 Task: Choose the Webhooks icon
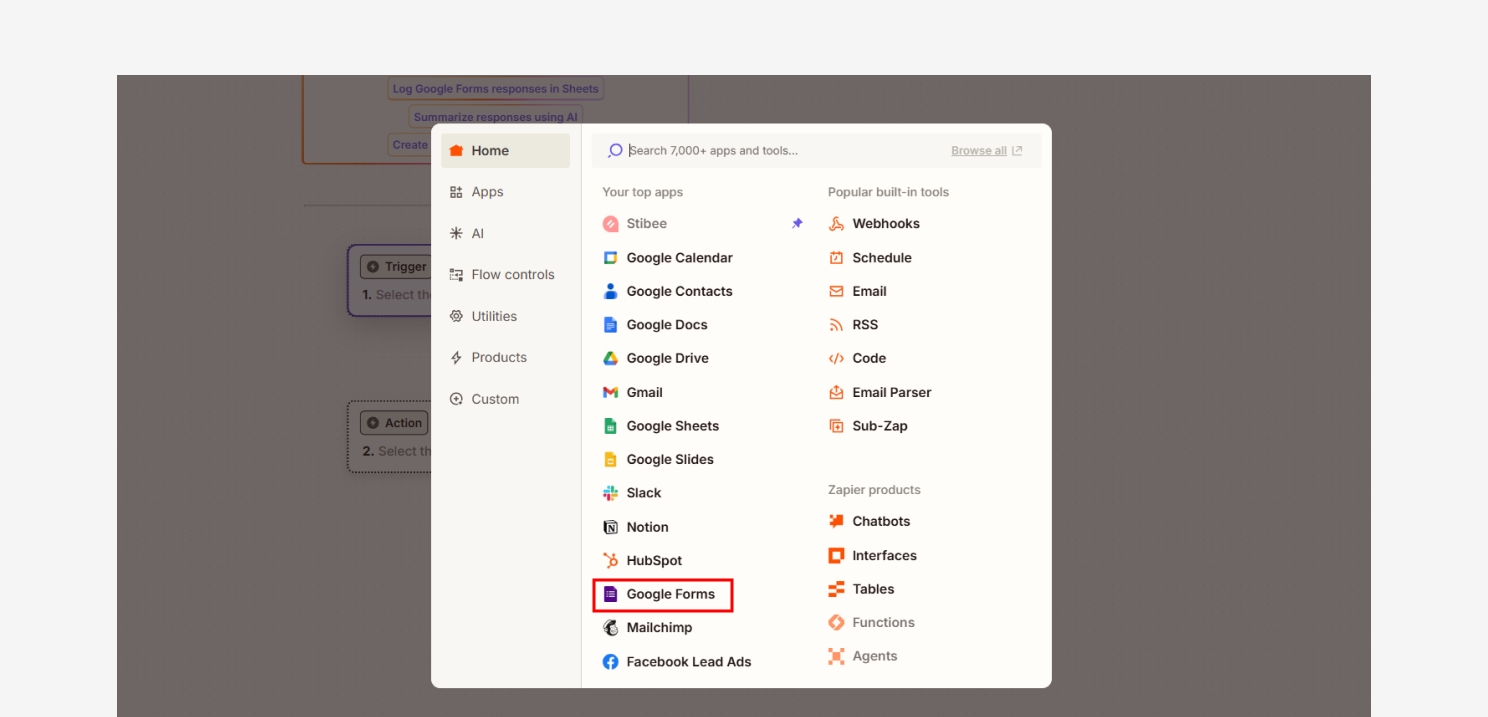coord(837,224)
